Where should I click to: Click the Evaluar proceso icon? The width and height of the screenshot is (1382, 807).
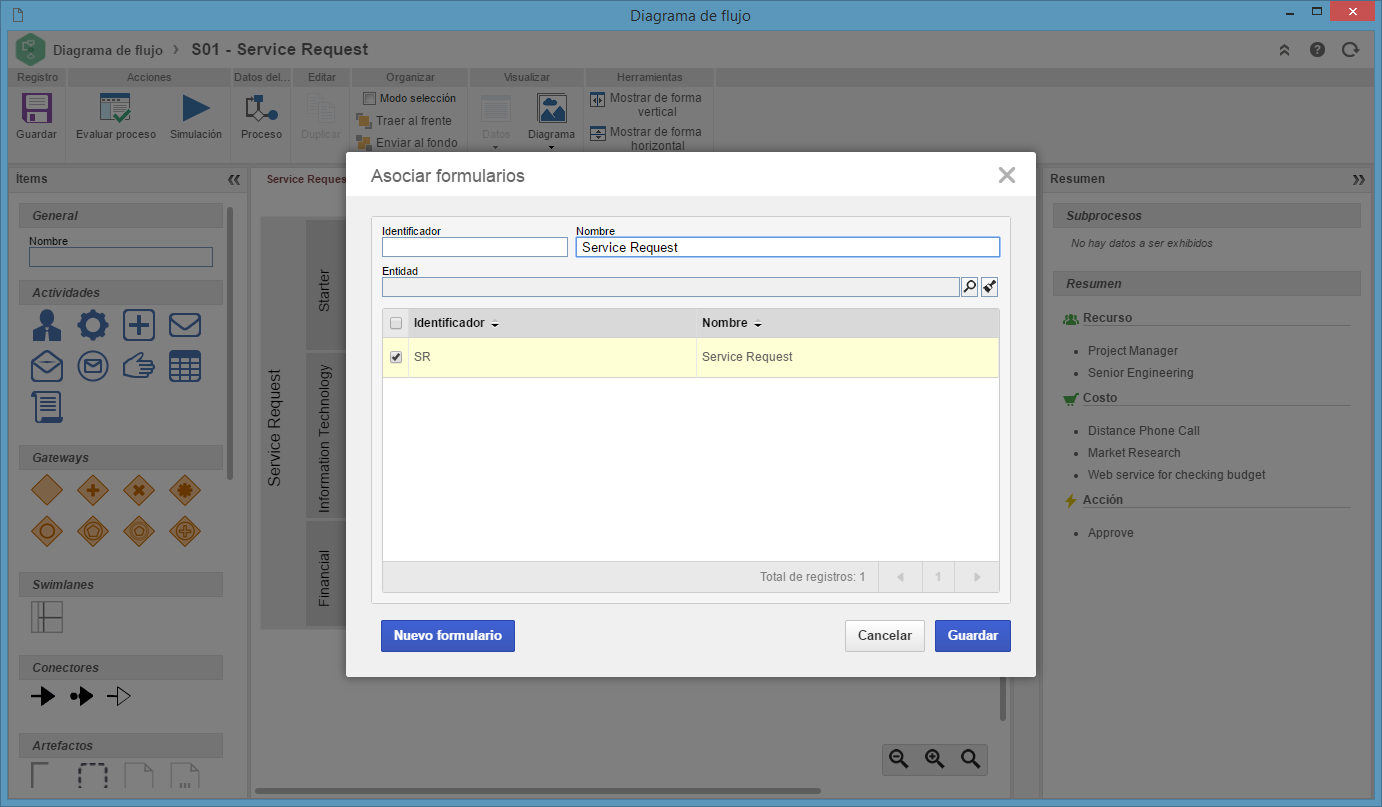tap(115, 108)
